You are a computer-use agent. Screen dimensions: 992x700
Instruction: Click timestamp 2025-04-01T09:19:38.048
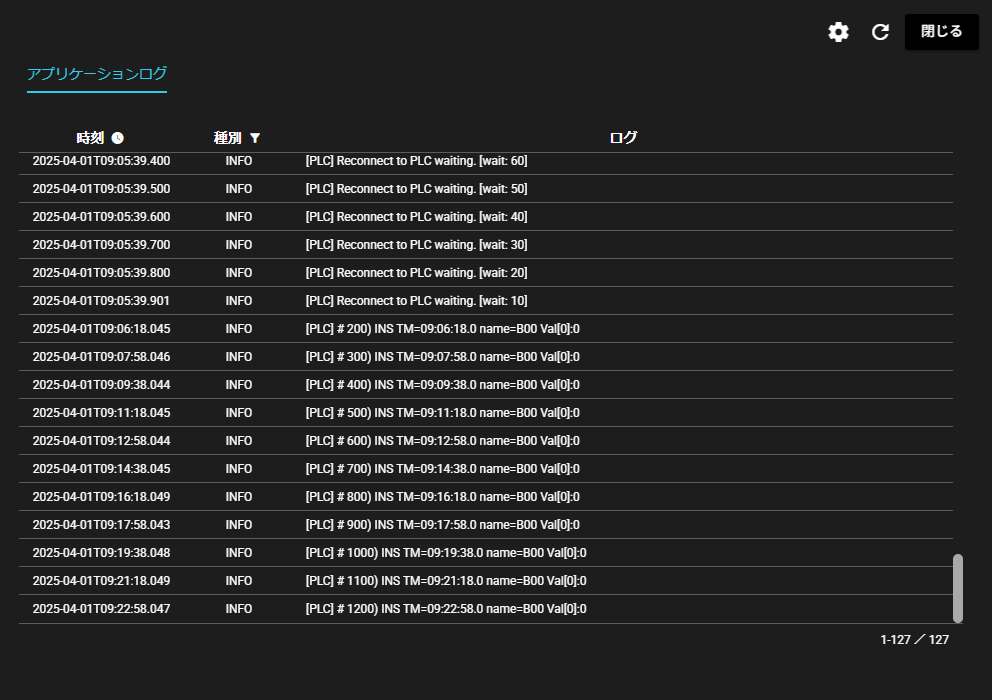[101, 553]
